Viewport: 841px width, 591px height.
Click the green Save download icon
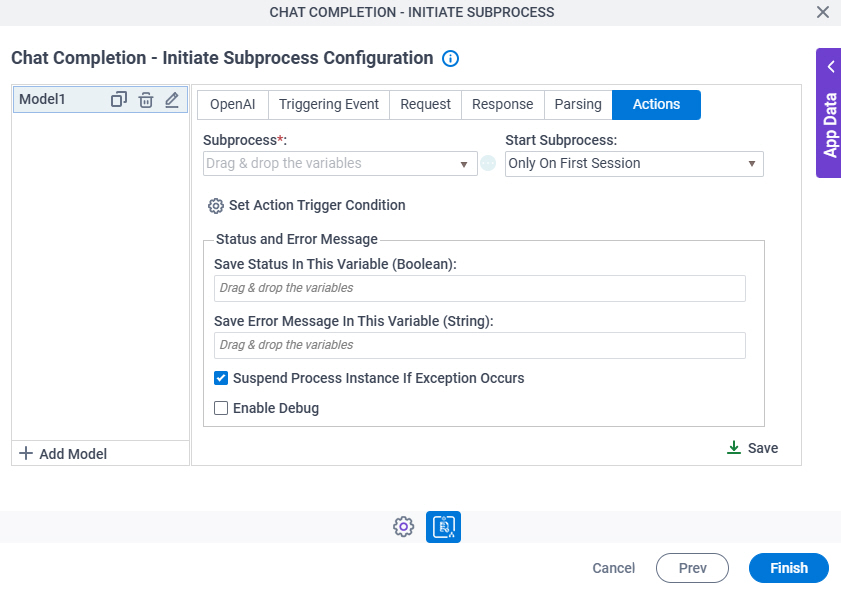(734, 448)
